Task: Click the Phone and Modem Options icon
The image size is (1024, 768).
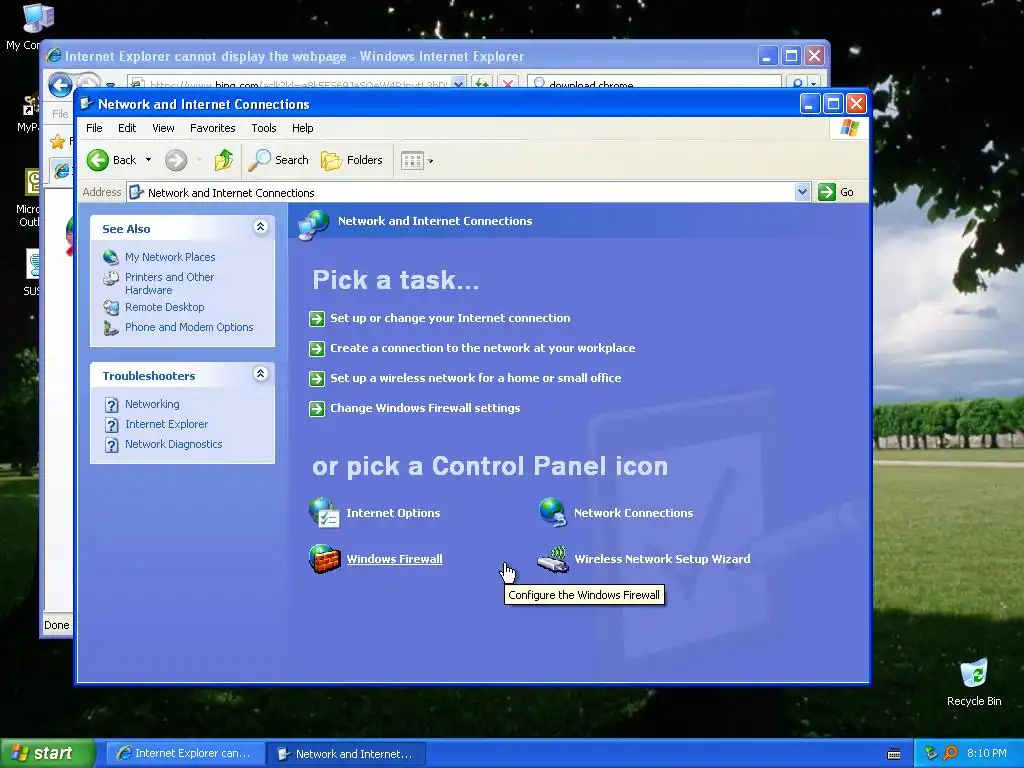Action: tap(111, 327)
